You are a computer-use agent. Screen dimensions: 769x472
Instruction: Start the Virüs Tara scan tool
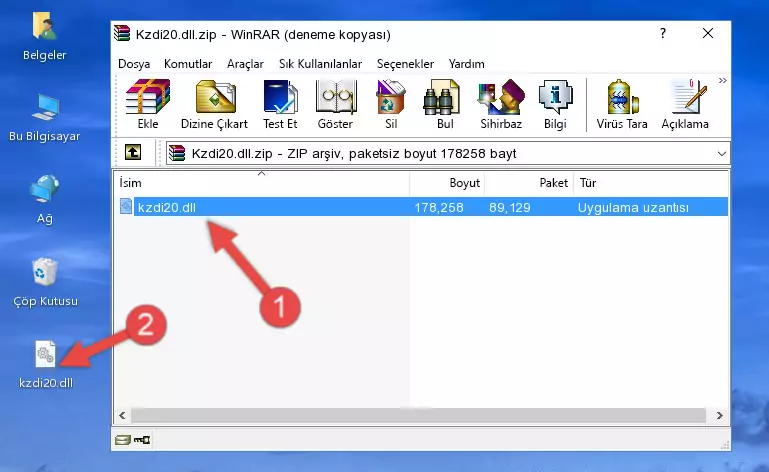coord(622,104)
